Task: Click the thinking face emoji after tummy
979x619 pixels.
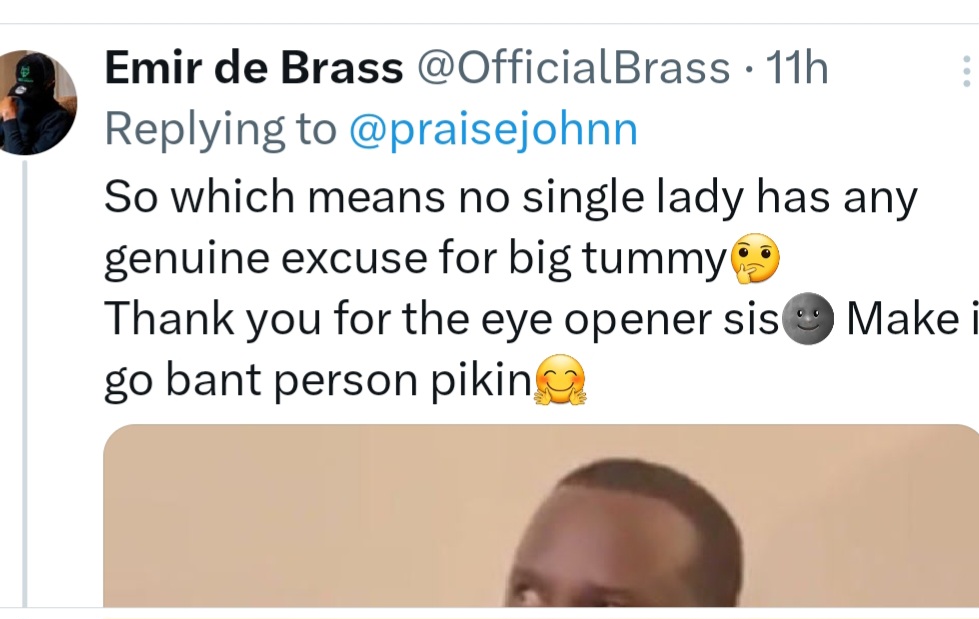Action: tap(754, 259)
